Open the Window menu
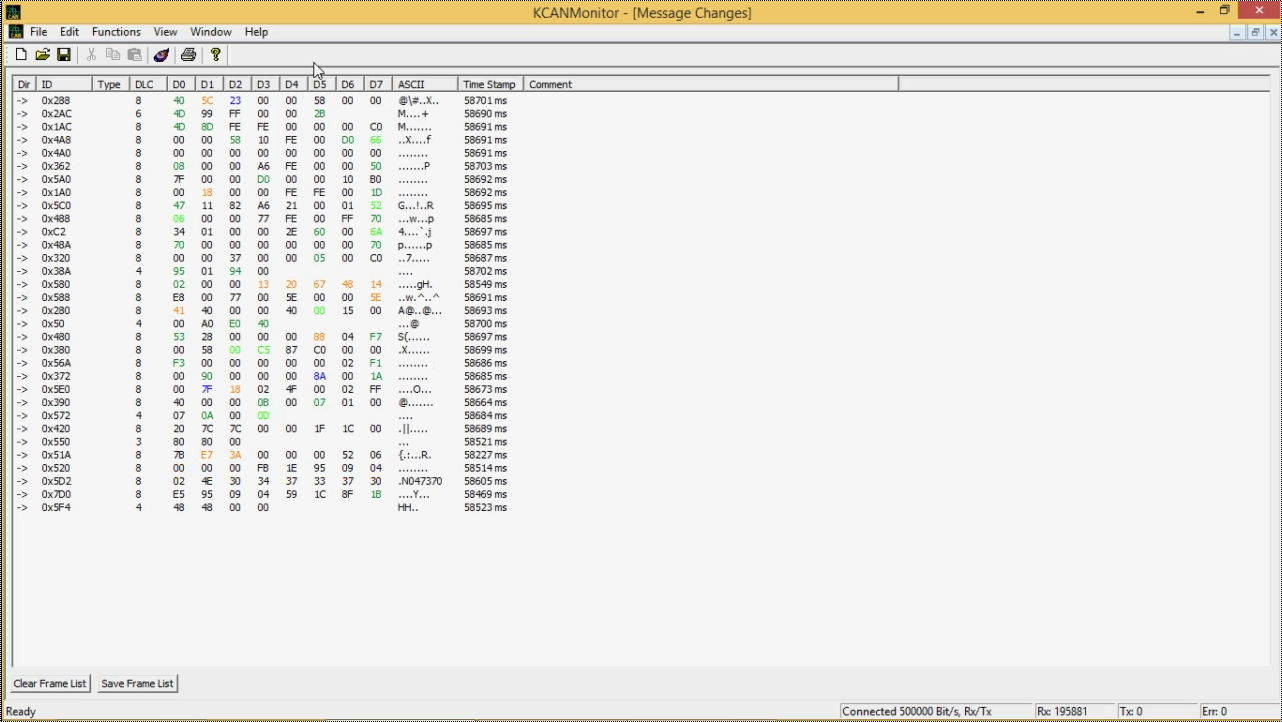1282x722 pixels. [211, 32]
